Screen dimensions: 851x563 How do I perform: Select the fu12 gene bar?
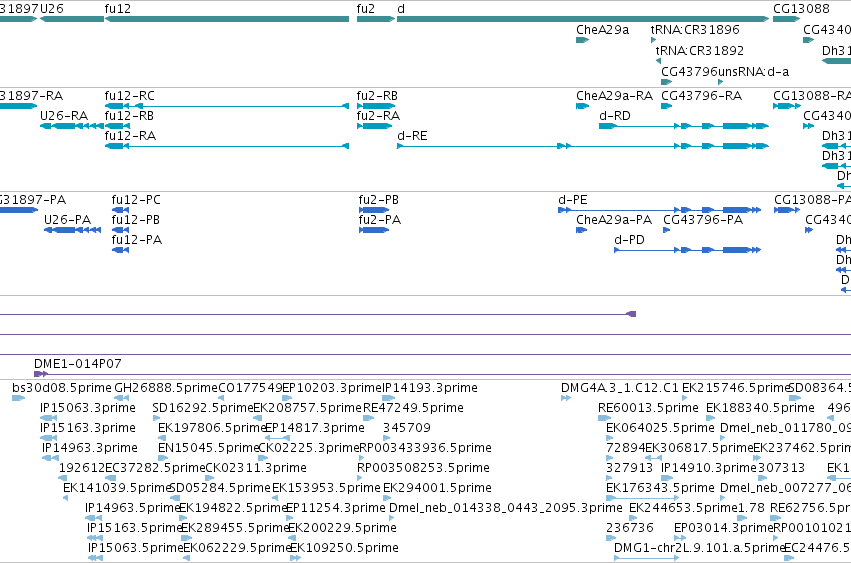click(x=227, y=19)
